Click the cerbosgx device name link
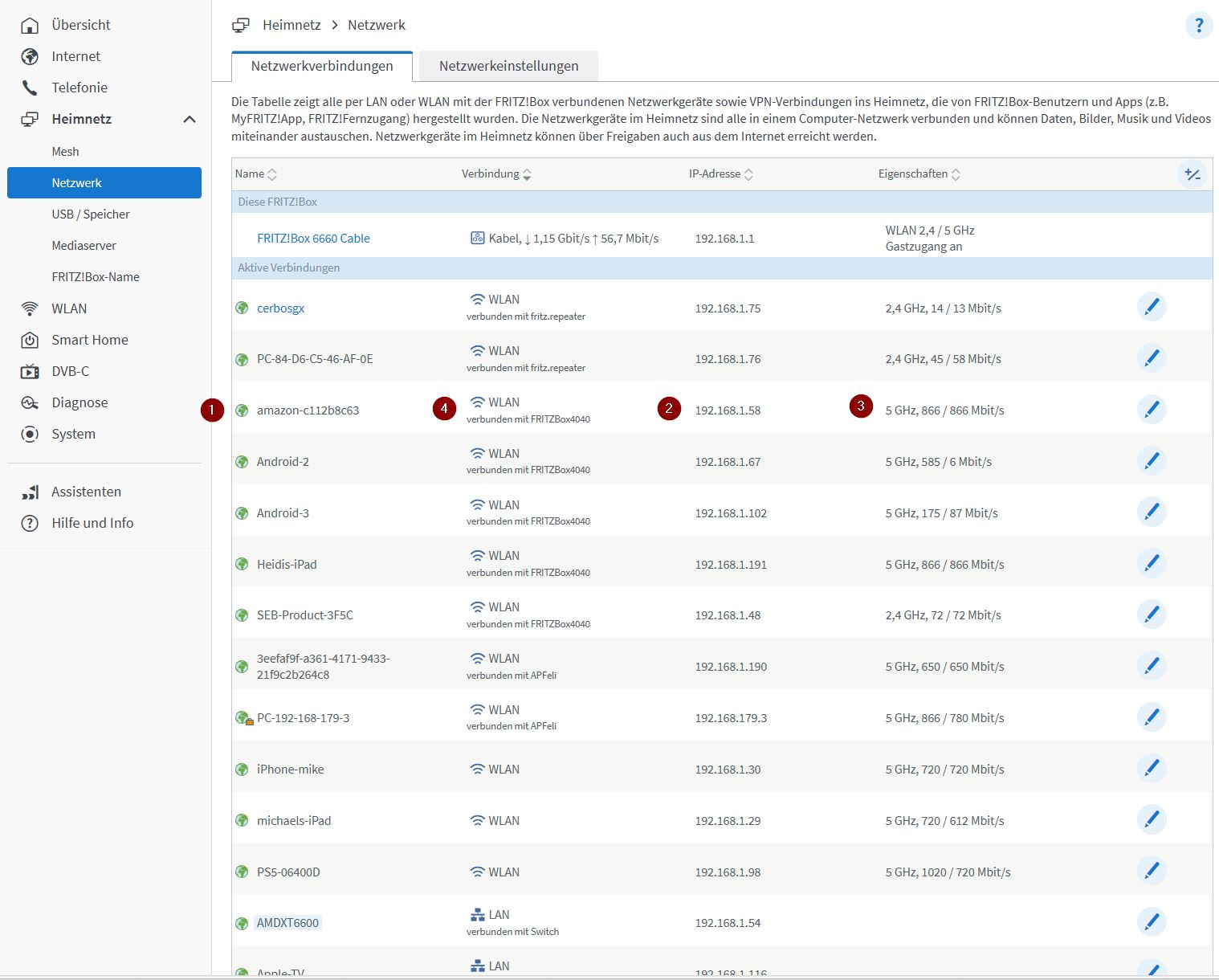 tap(280, 308)
